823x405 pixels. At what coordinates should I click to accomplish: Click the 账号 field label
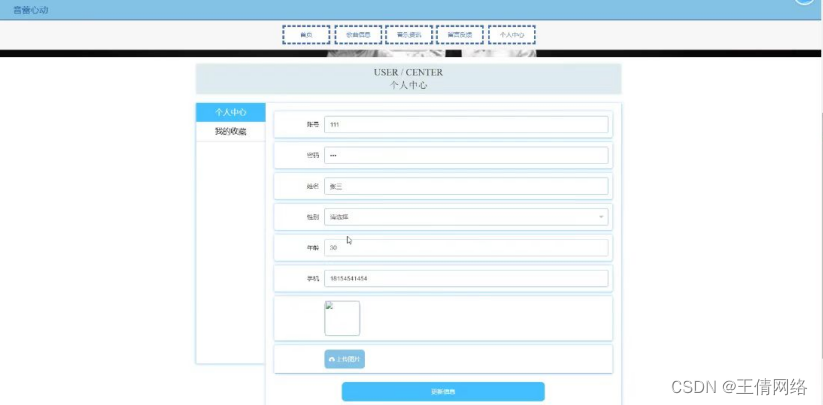pyautogui.click(x=313, y=125)
